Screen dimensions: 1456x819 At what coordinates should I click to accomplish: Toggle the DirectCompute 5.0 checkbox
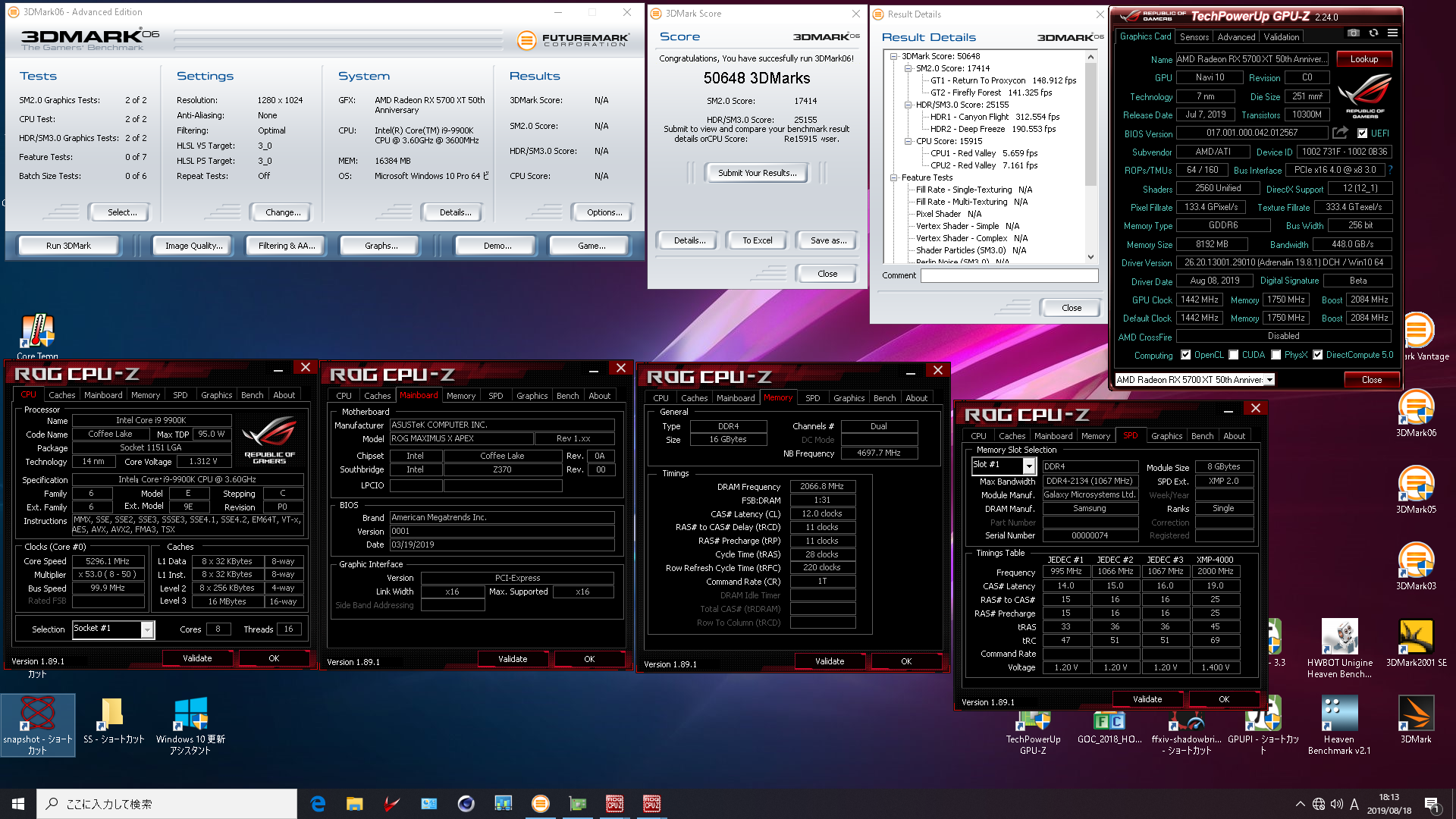(x=1318, y=355)
